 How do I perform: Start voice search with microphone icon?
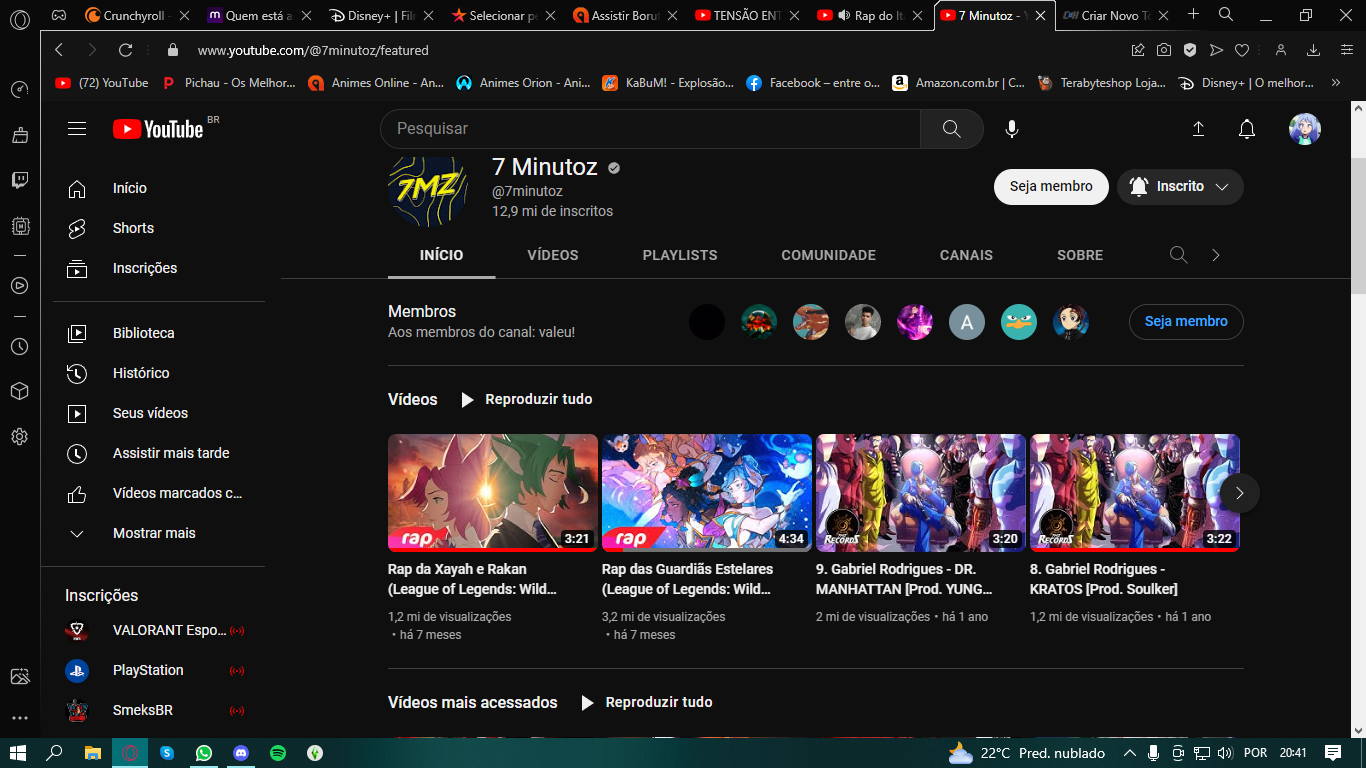coord(1012,129)
